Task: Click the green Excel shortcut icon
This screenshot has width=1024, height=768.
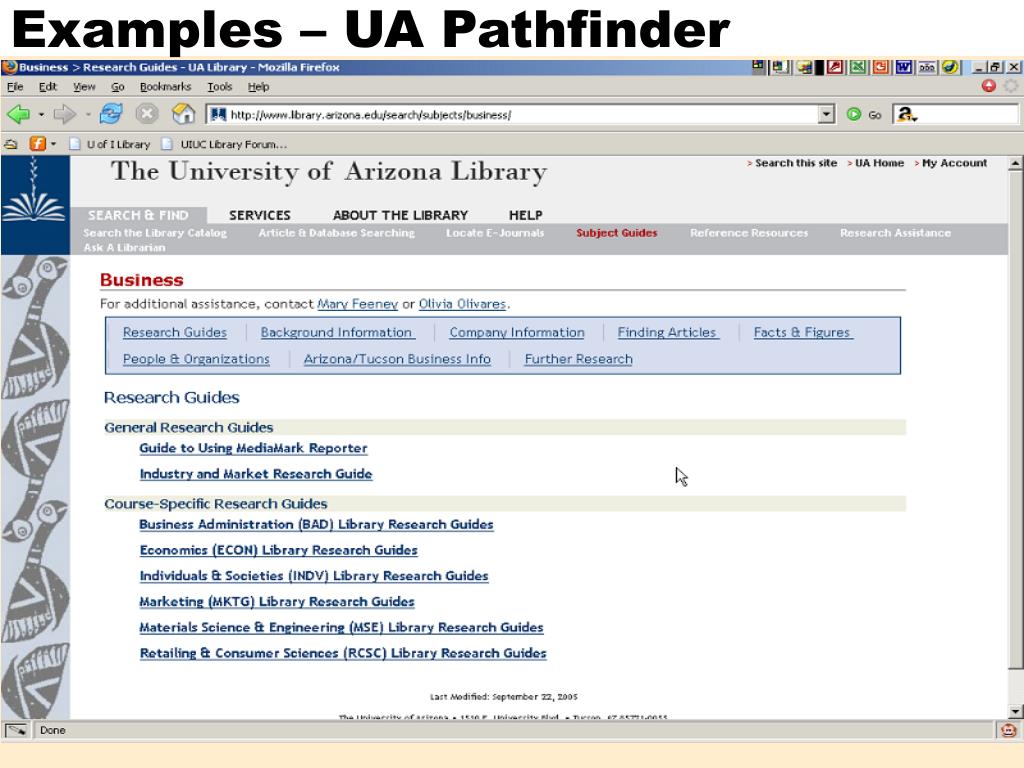Action: coord(857,67)
